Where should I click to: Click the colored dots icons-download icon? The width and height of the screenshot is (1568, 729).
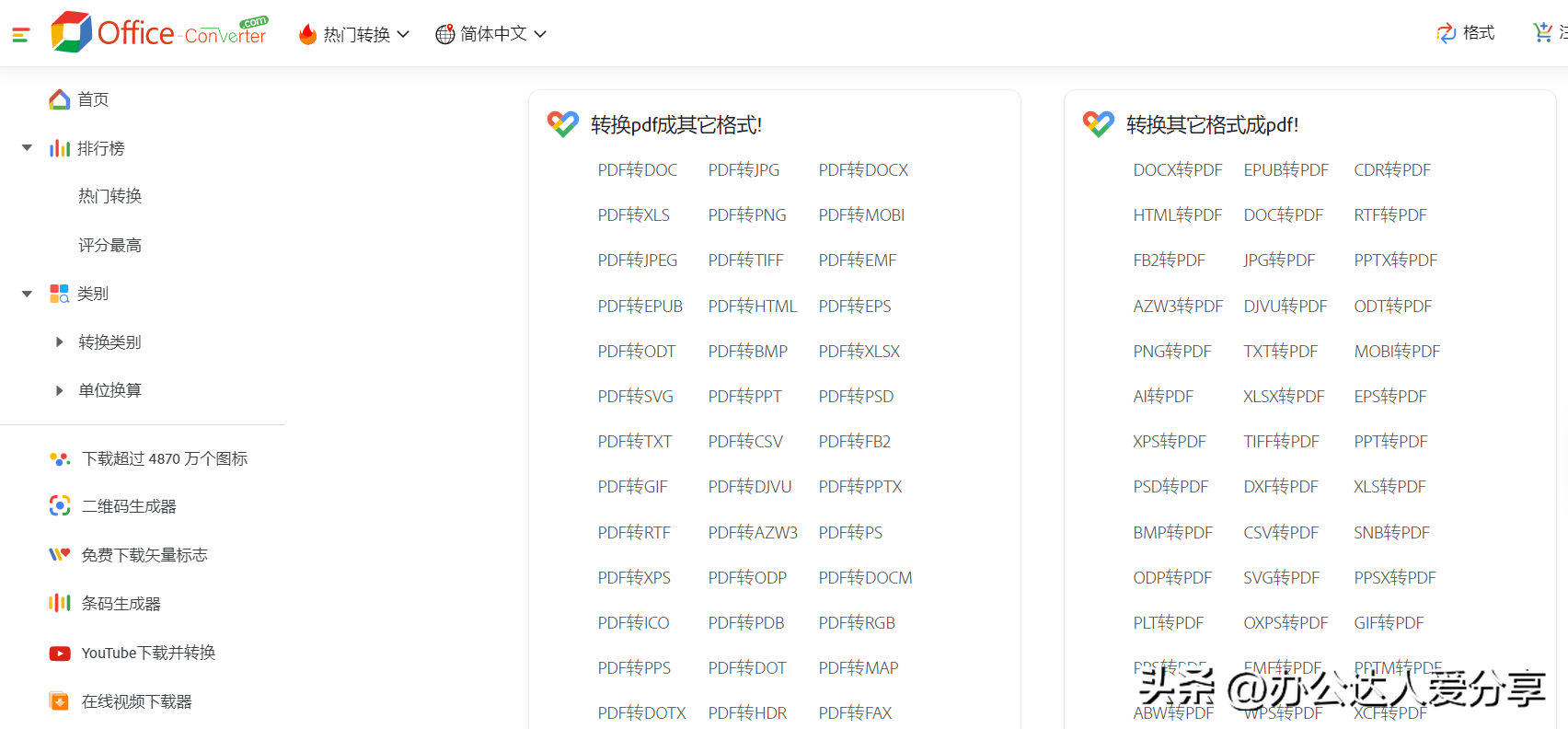(60, 458)
